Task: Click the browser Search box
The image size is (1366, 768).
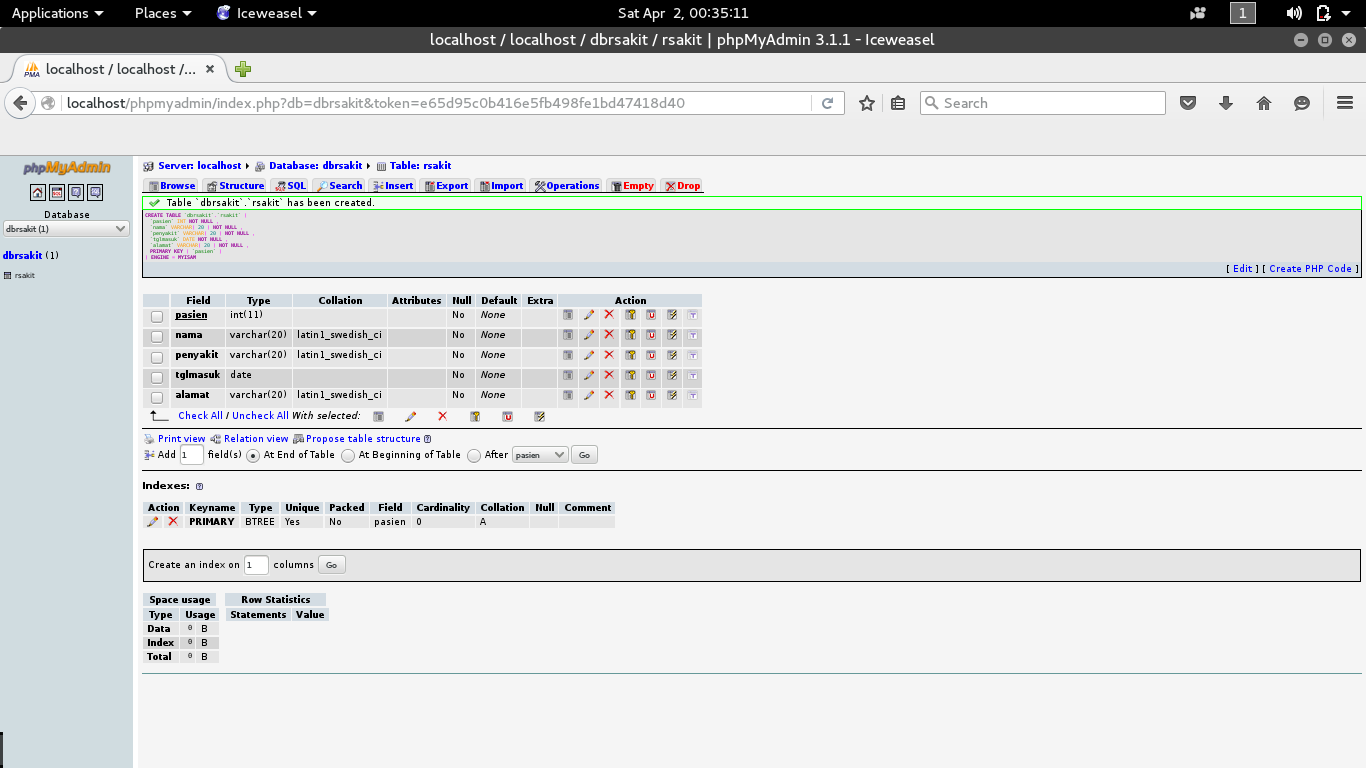Action: coord(1043,103)
